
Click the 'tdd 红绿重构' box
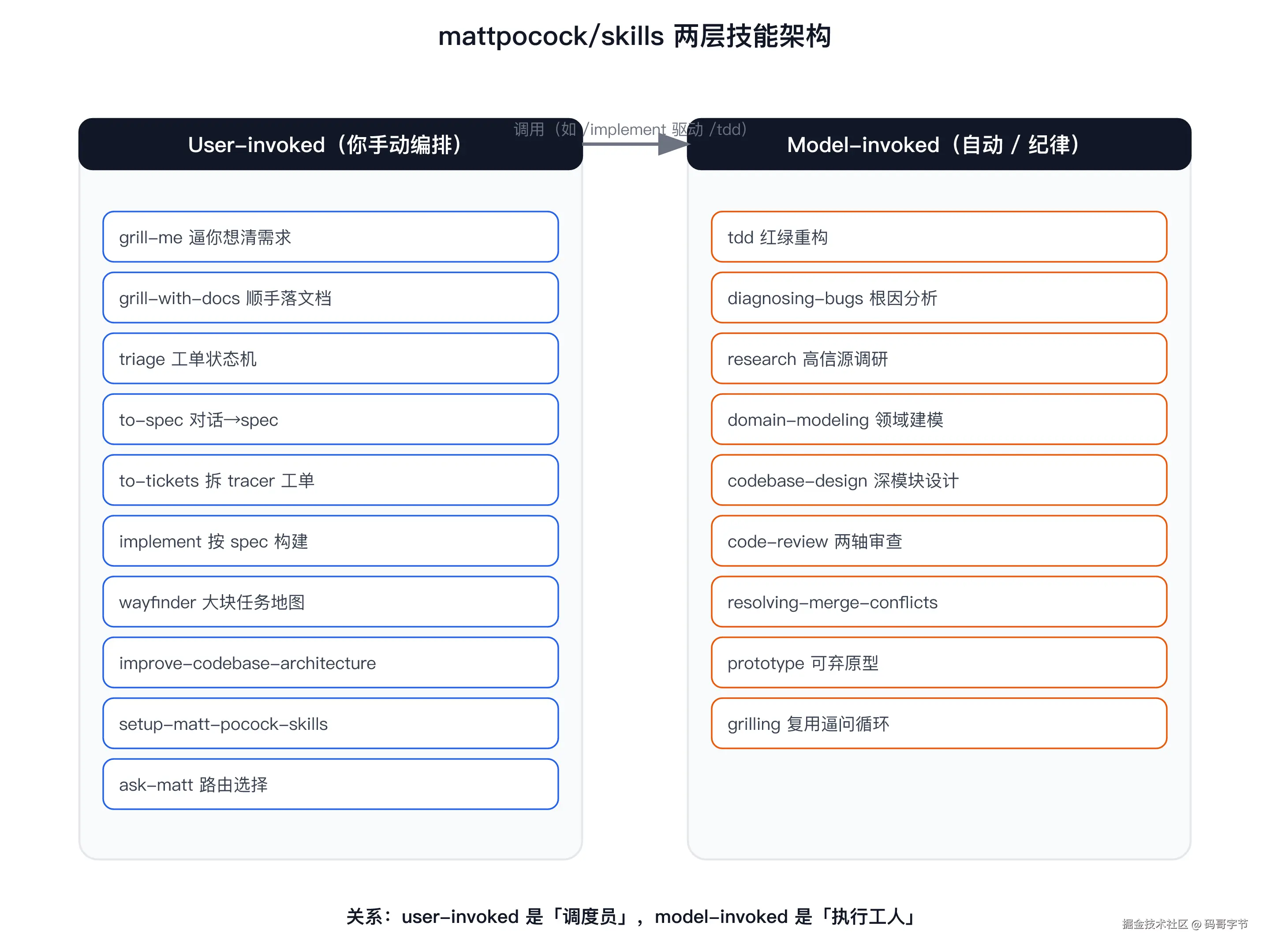point(939,237)
